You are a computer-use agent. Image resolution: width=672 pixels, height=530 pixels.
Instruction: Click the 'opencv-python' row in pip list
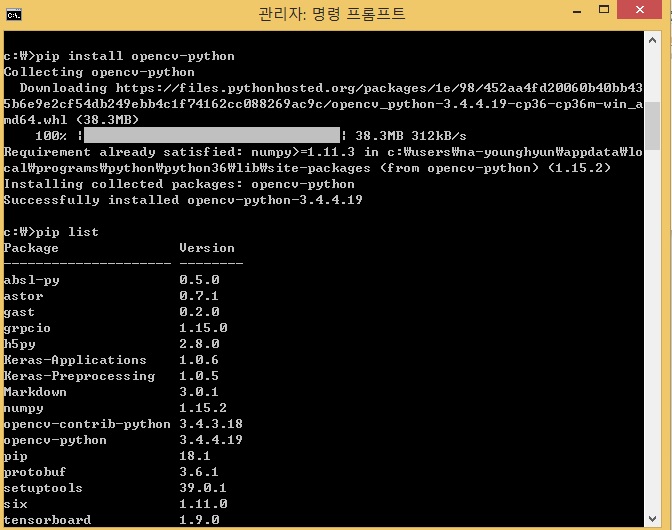123,440
